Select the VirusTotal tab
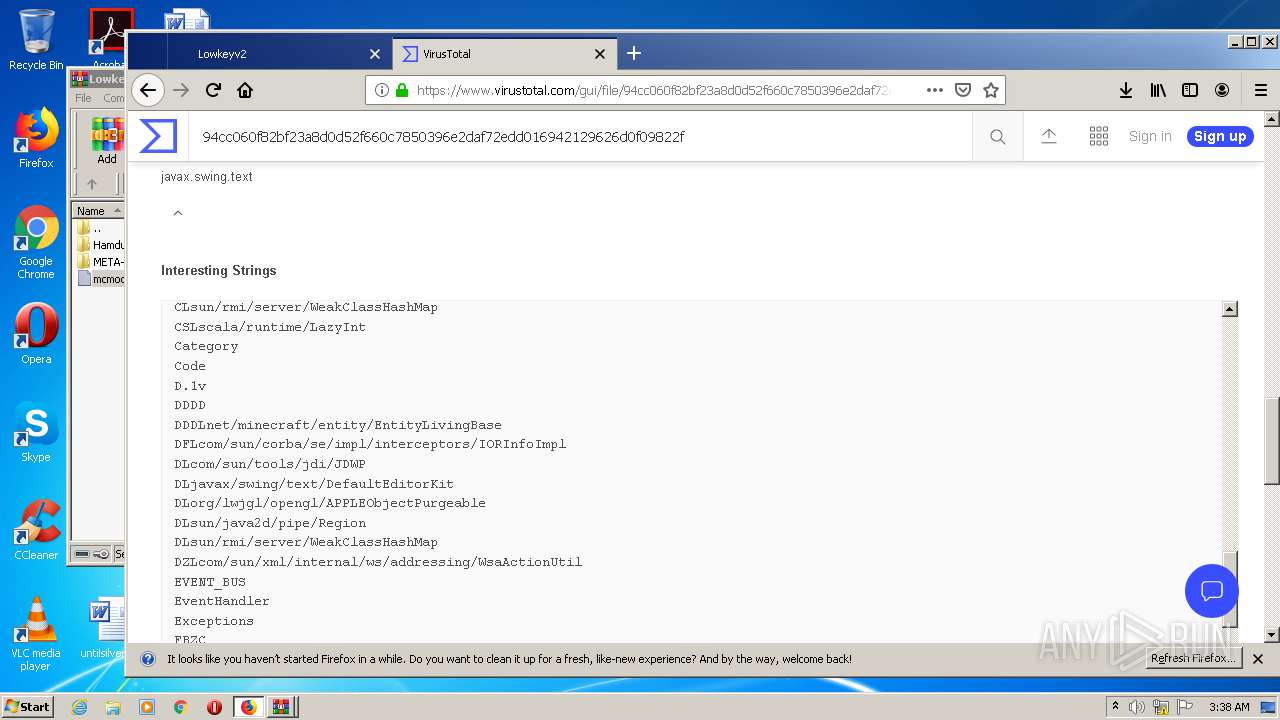This screenshot has width=1280, height=720. point(503,54)
